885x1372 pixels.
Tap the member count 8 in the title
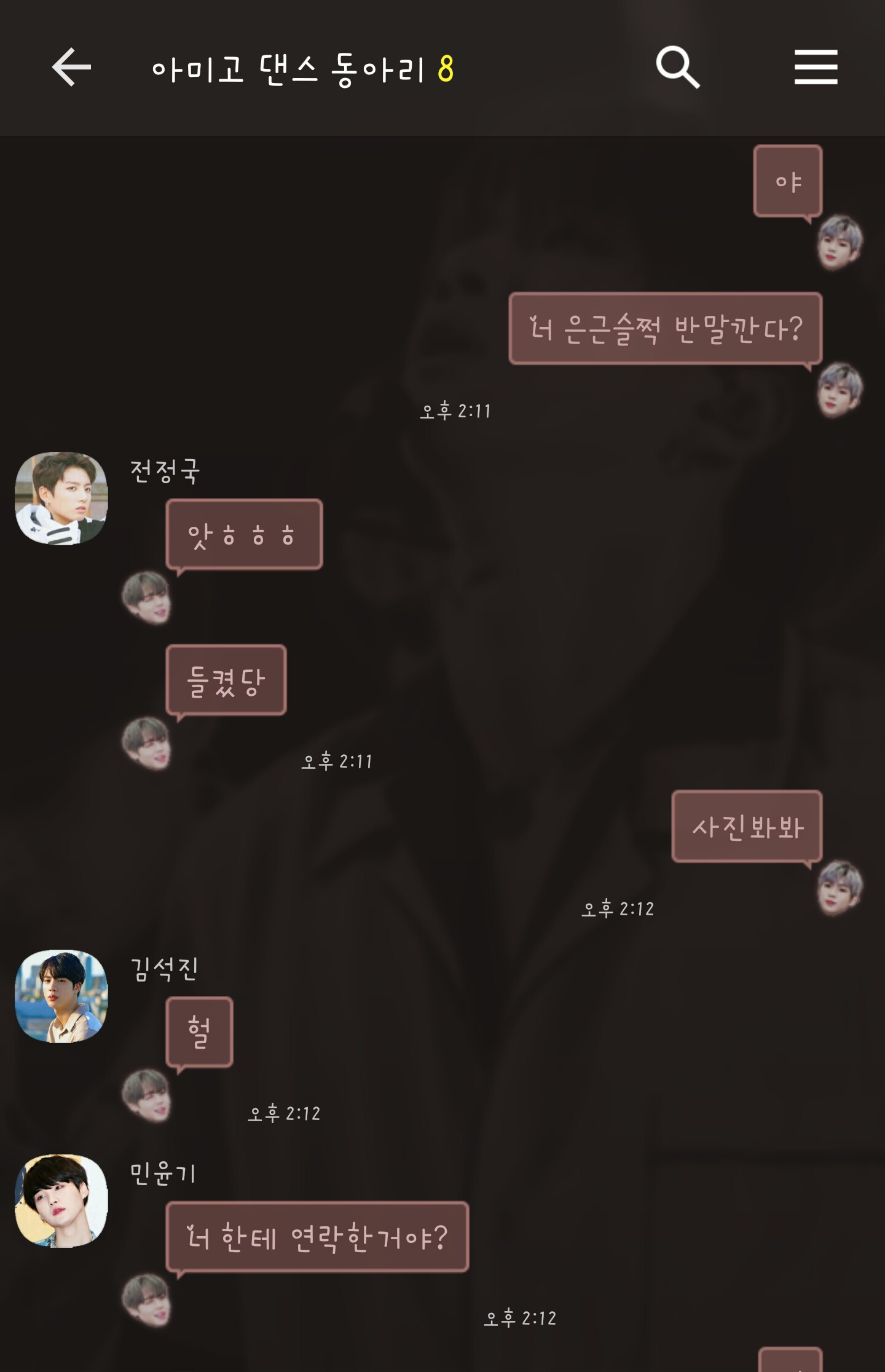(x=446, y=69)
